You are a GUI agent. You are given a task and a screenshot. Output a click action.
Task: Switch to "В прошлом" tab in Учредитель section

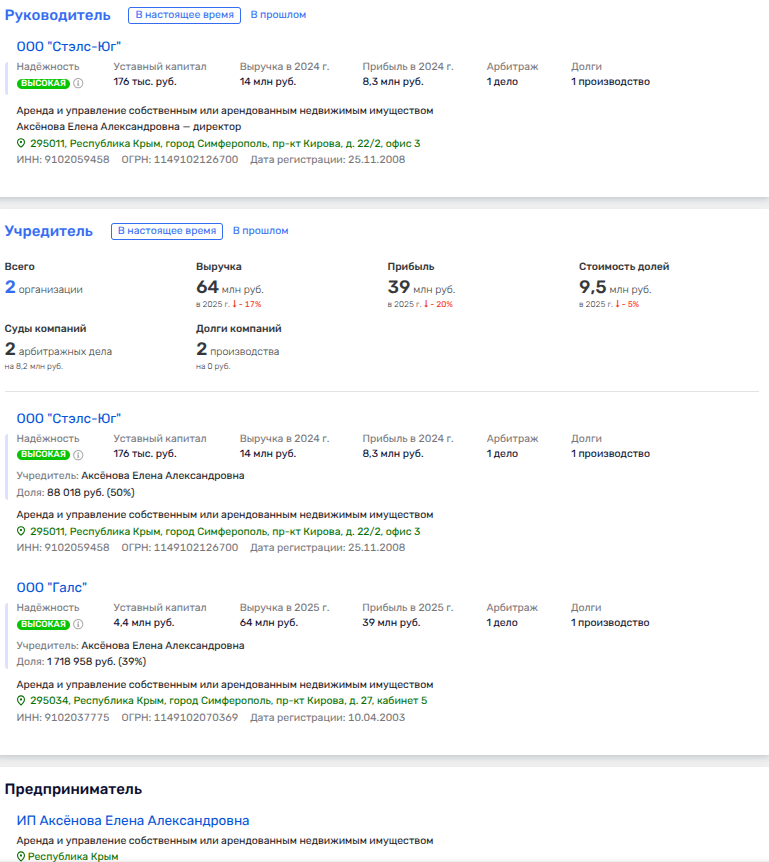tap(260, 231)
